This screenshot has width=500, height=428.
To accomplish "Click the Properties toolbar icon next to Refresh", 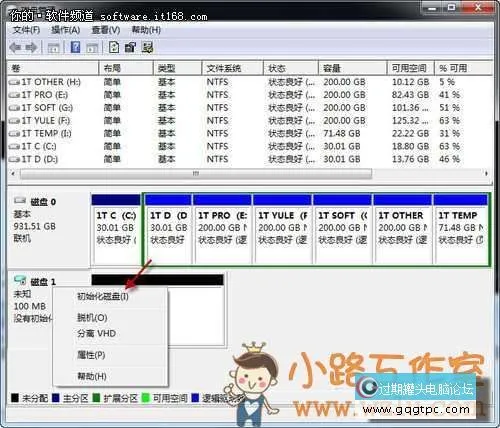I will tap(130, 47).
